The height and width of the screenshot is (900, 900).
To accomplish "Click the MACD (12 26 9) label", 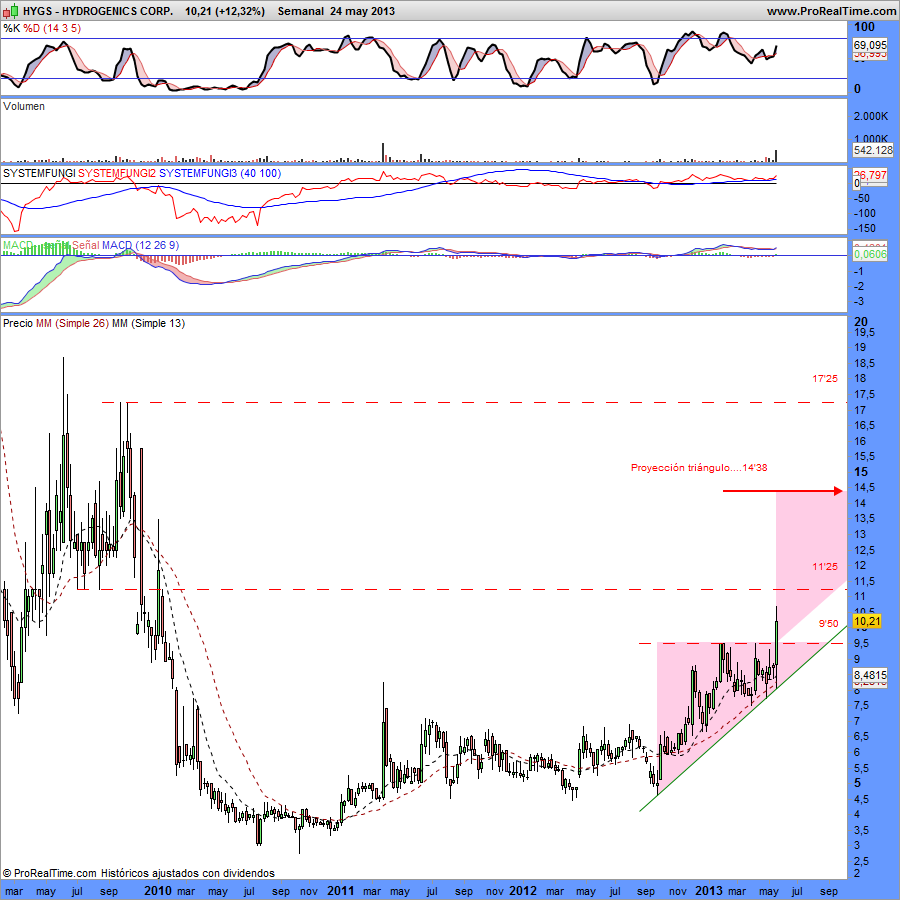I will (x=140, y=245).
